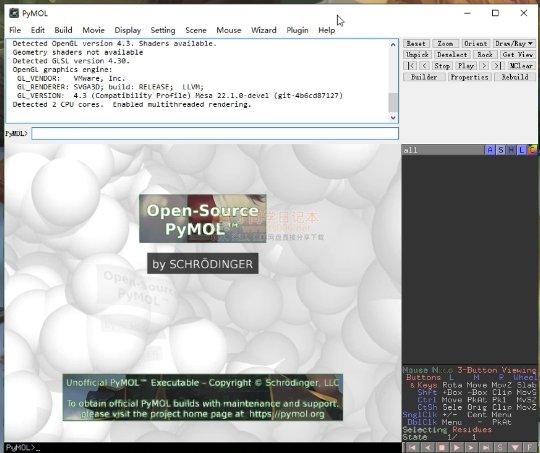
Task: Open the Build menu
Action: 63,30
